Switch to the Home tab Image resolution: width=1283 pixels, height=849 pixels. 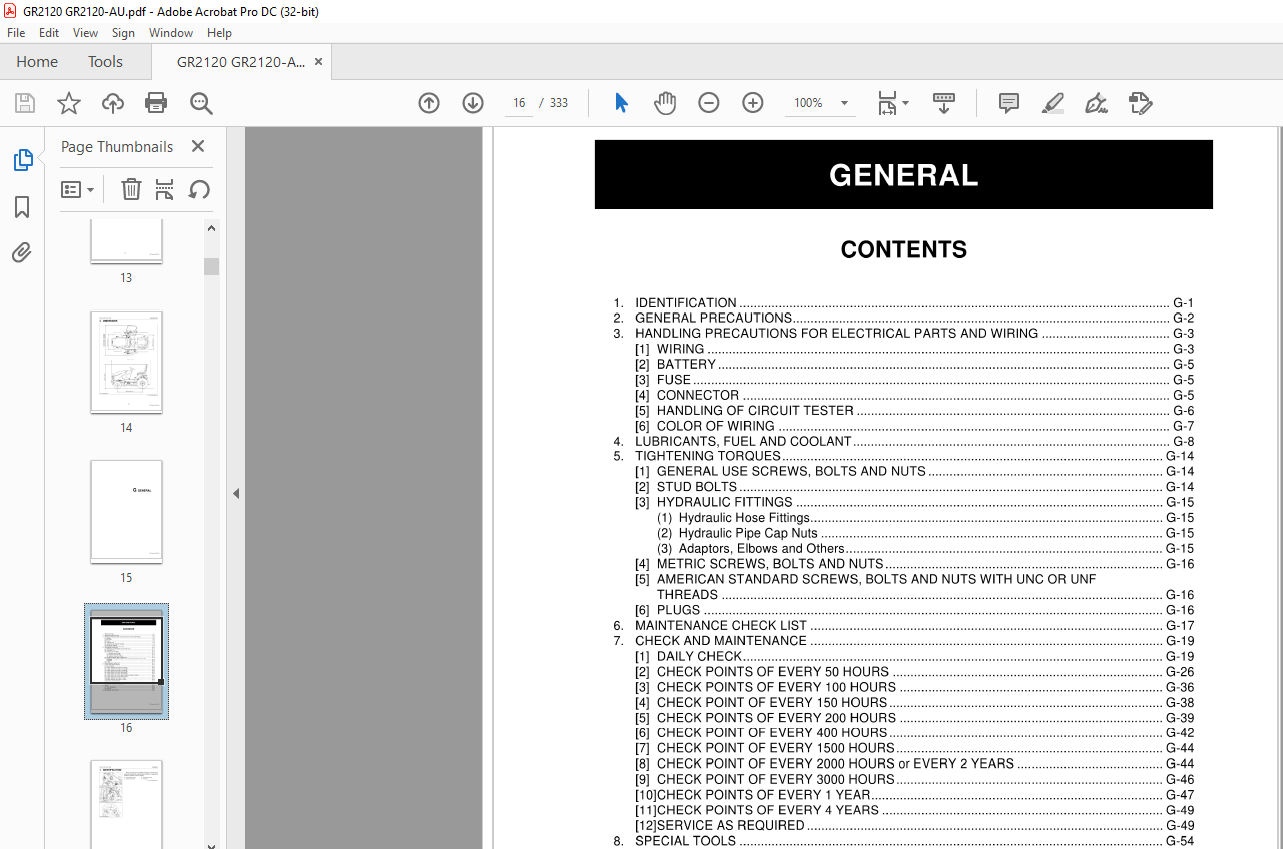click(37, 62)
